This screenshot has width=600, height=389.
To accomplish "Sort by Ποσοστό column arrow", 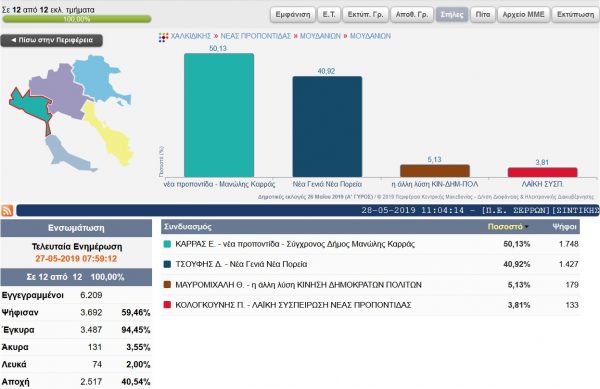I will 527,227.
